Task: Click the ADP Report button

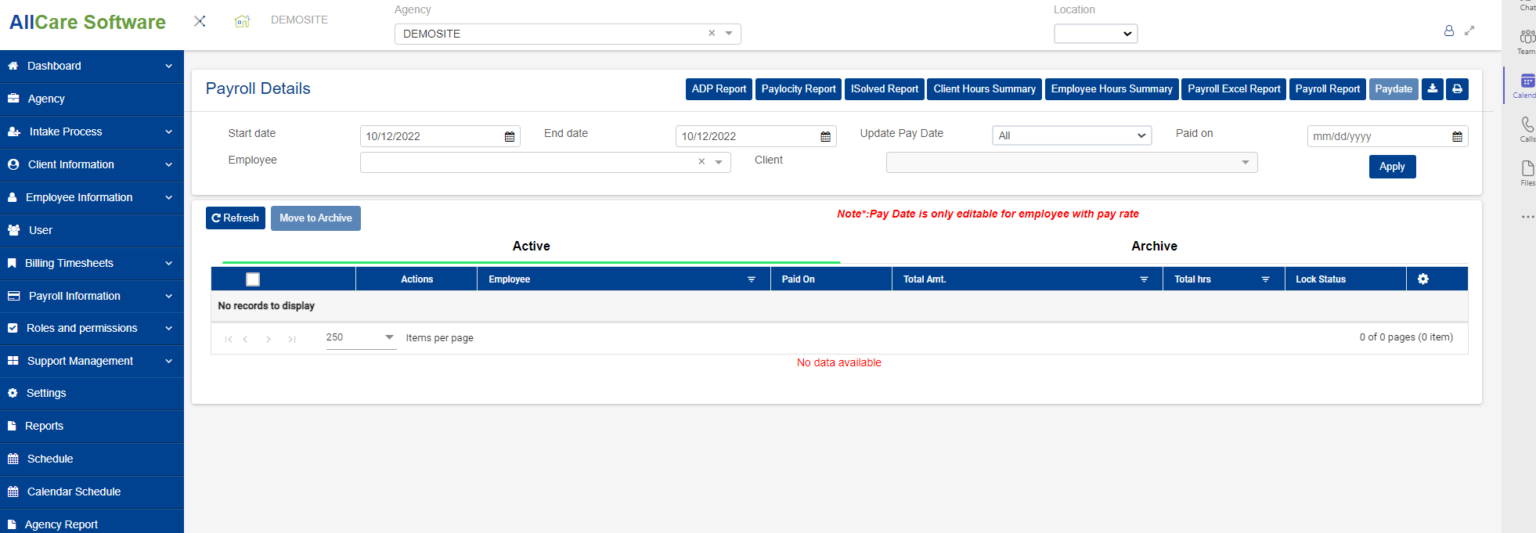Action: pyautogui.click(x=719, y=89)
